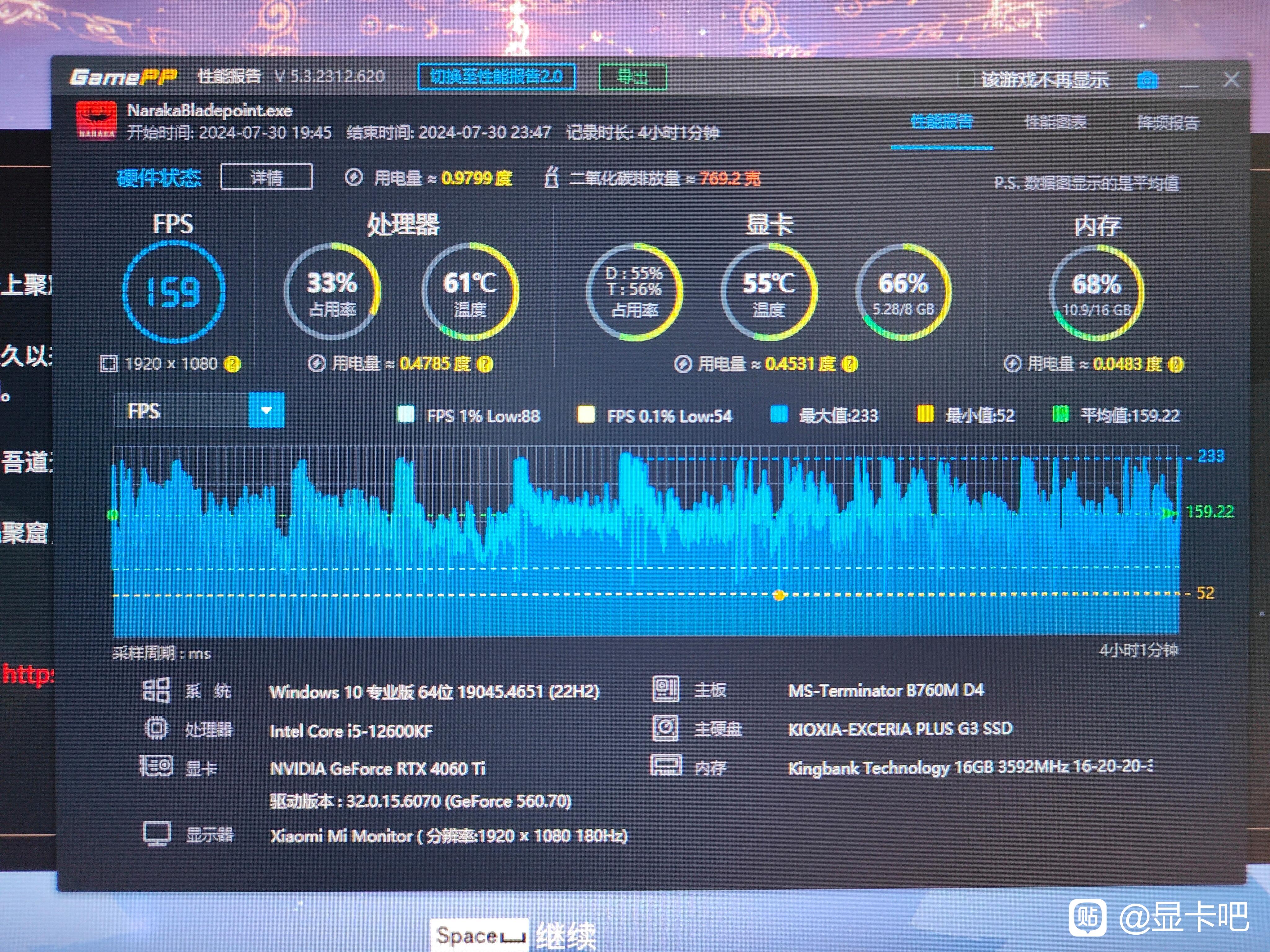1270x952 pixels.
Task: Open the FPS chart type dropdown
Action: (x=199, y=410)
